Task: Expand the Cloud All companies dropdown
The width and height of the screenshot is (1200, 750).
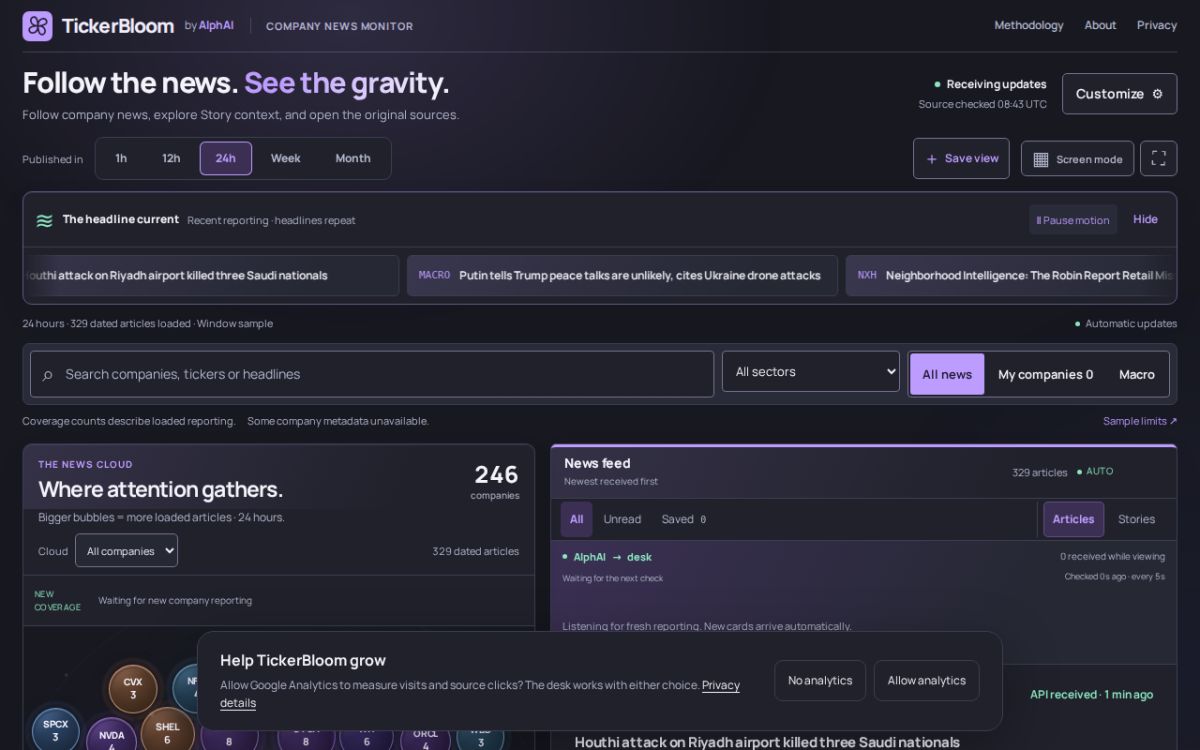Action: pyautogui.click(x=126, y=551)
